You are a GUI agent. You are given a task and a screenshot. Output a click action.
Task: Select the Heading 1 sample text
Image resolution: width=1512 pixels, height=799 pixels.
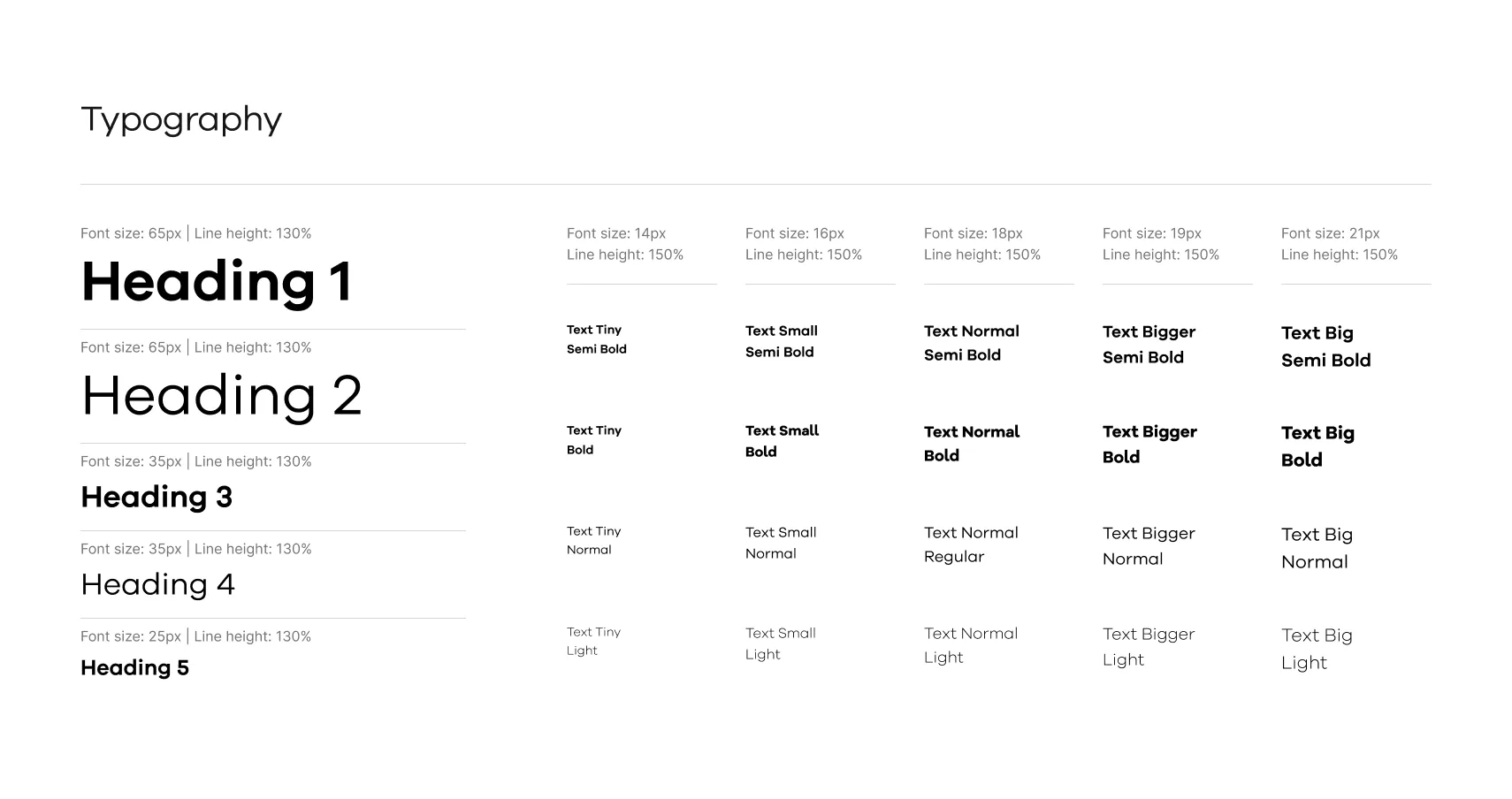pyautogui.click(x=218, y=282)
